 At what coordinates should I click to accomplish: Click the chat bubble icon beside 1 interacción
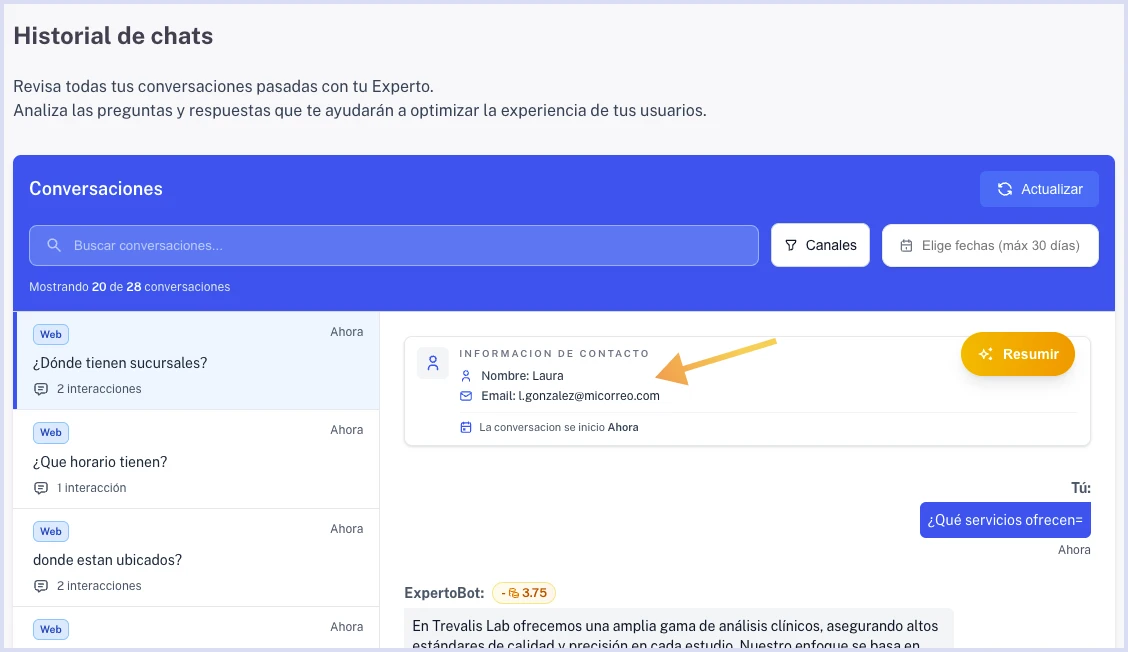pyautogui.click(x=41, y=488)
